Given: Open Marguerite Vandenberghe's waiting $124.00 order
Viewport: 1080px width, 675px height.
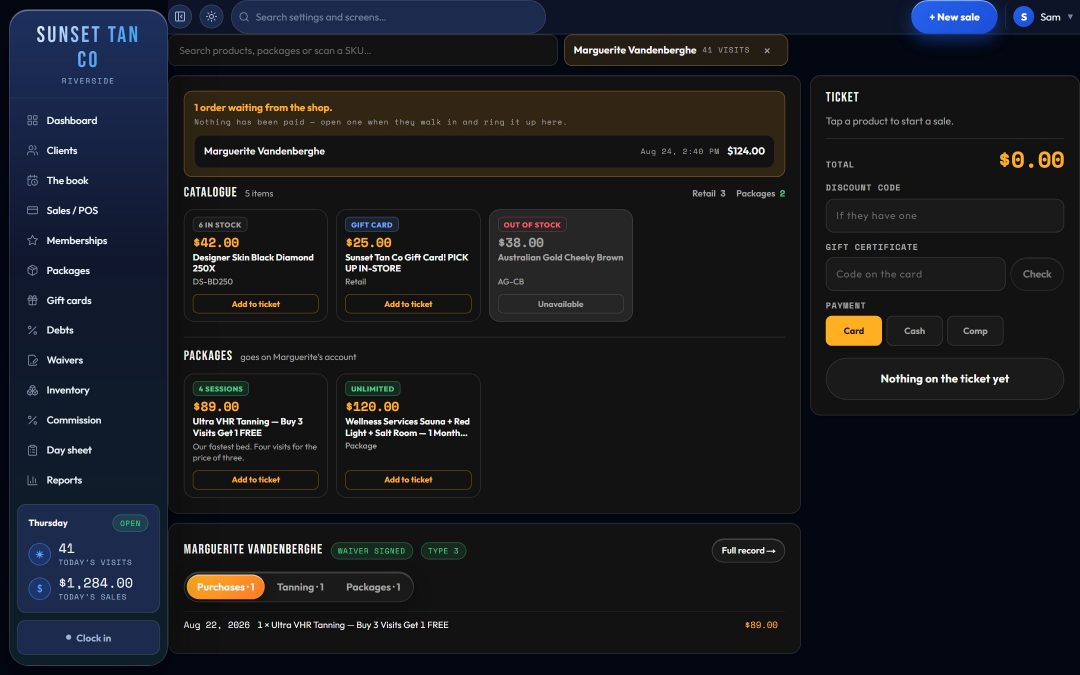Looking at the screenshot, I should [484, 151].
